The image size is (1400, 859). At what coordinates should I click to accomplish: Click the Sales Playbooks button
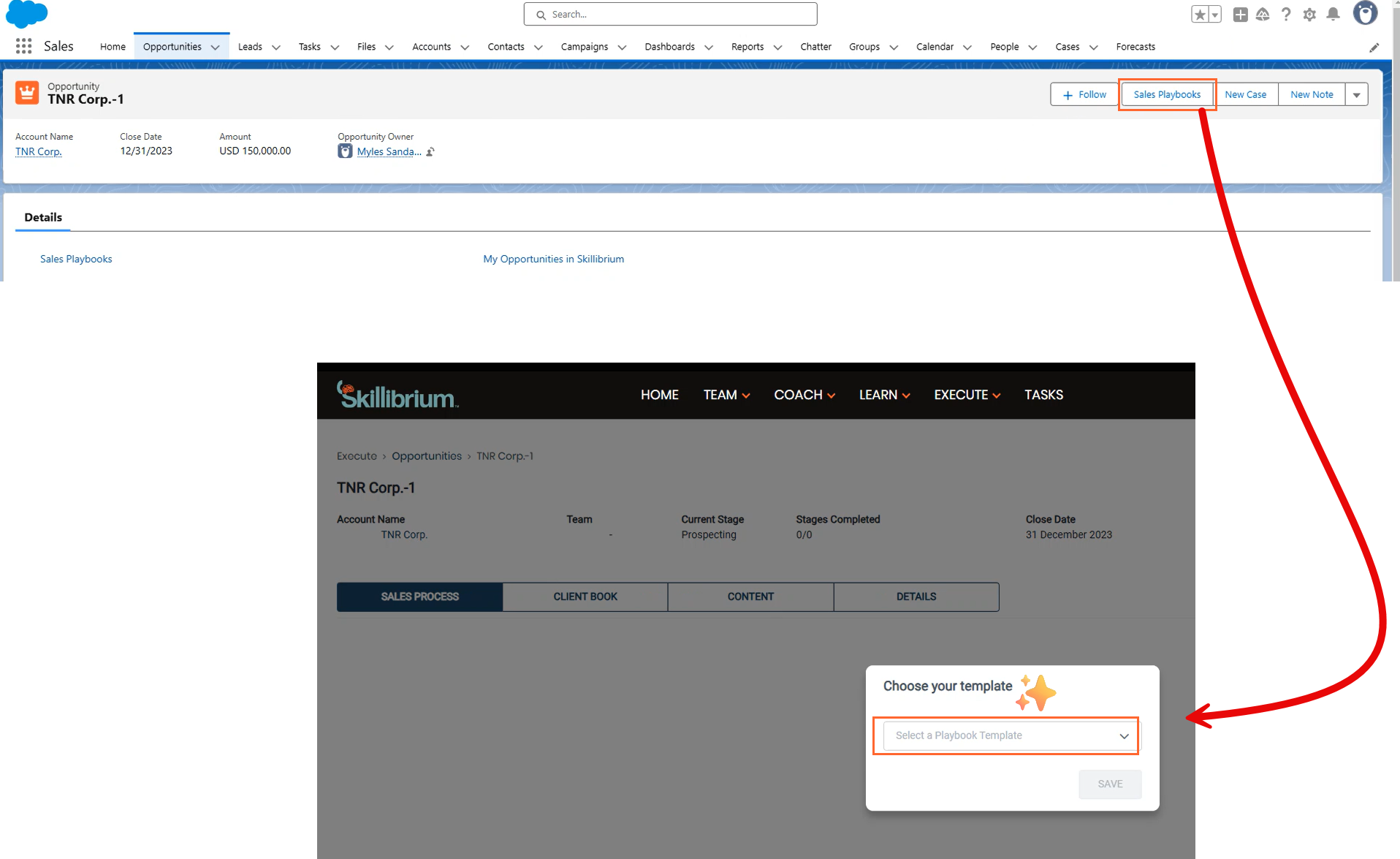point(1167,94)
